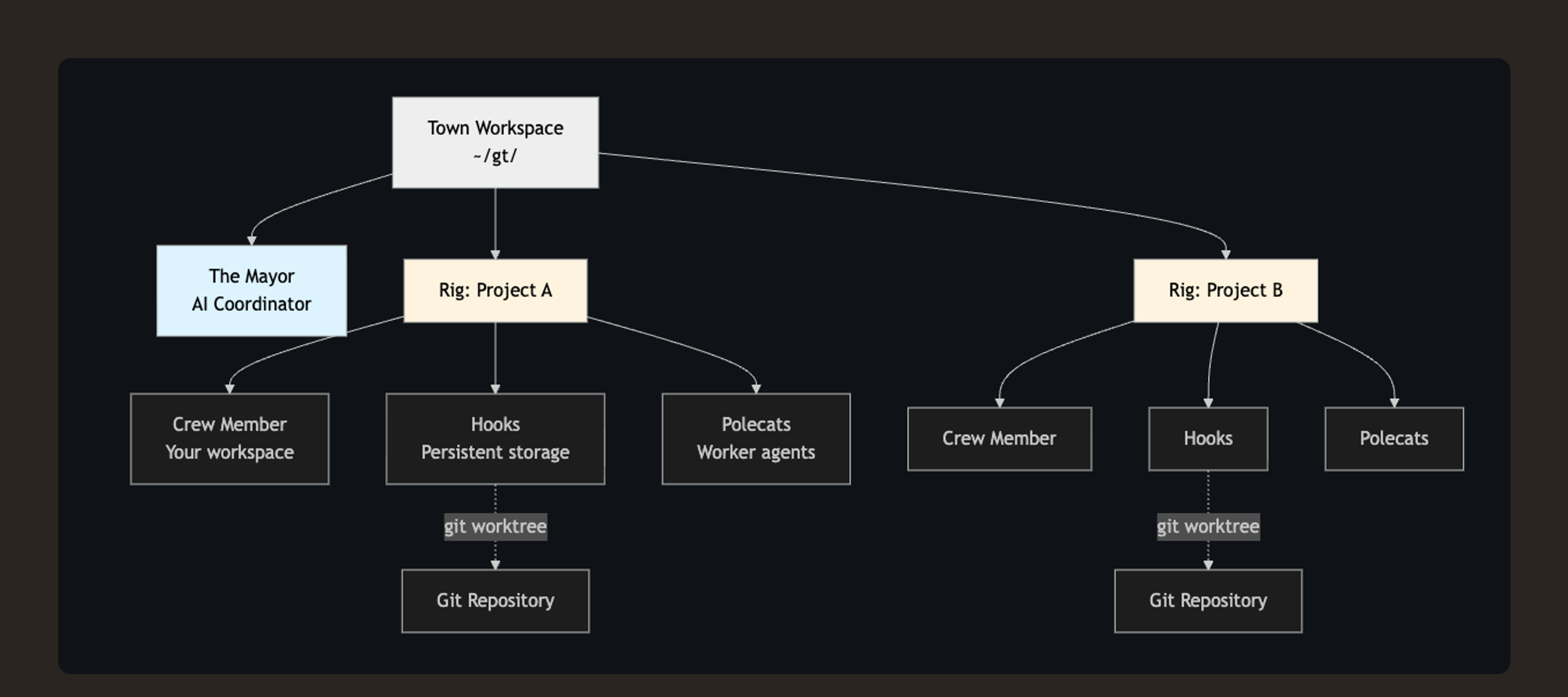The image size is (1568, 697).
Task: Click arrowhead into left Git Repository
Action: point(495,565)
